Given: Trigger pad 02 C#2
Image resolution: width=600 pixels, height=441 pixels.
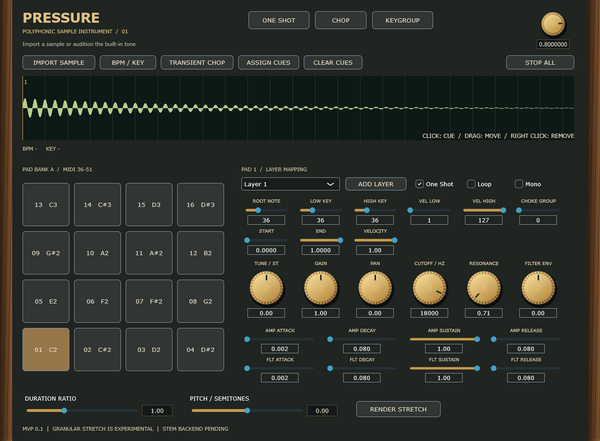Looking at the screenshot, I should click(98, 350).
